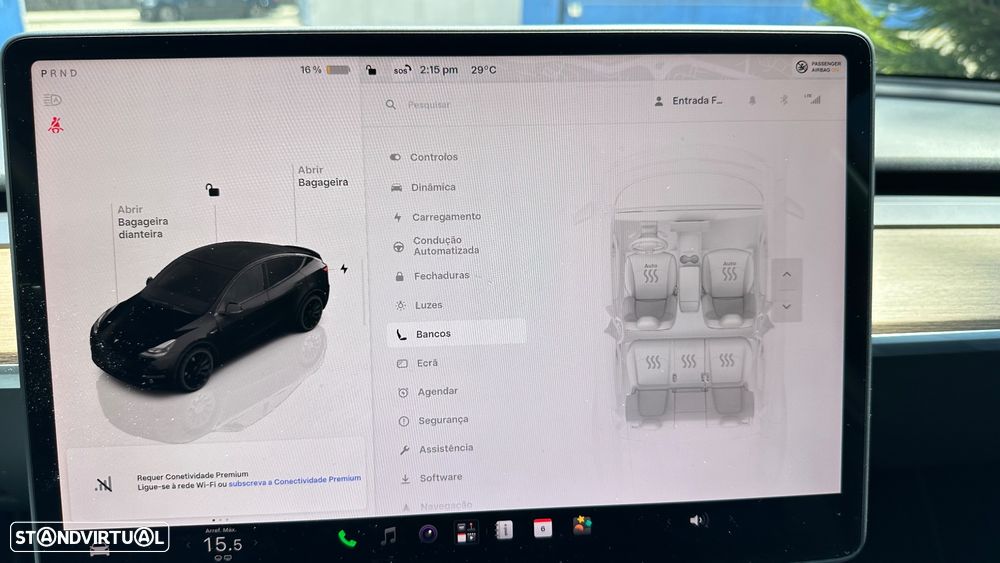Tap the red seatbelt warning icon
1000x563 pixels.
coord(56,125)
